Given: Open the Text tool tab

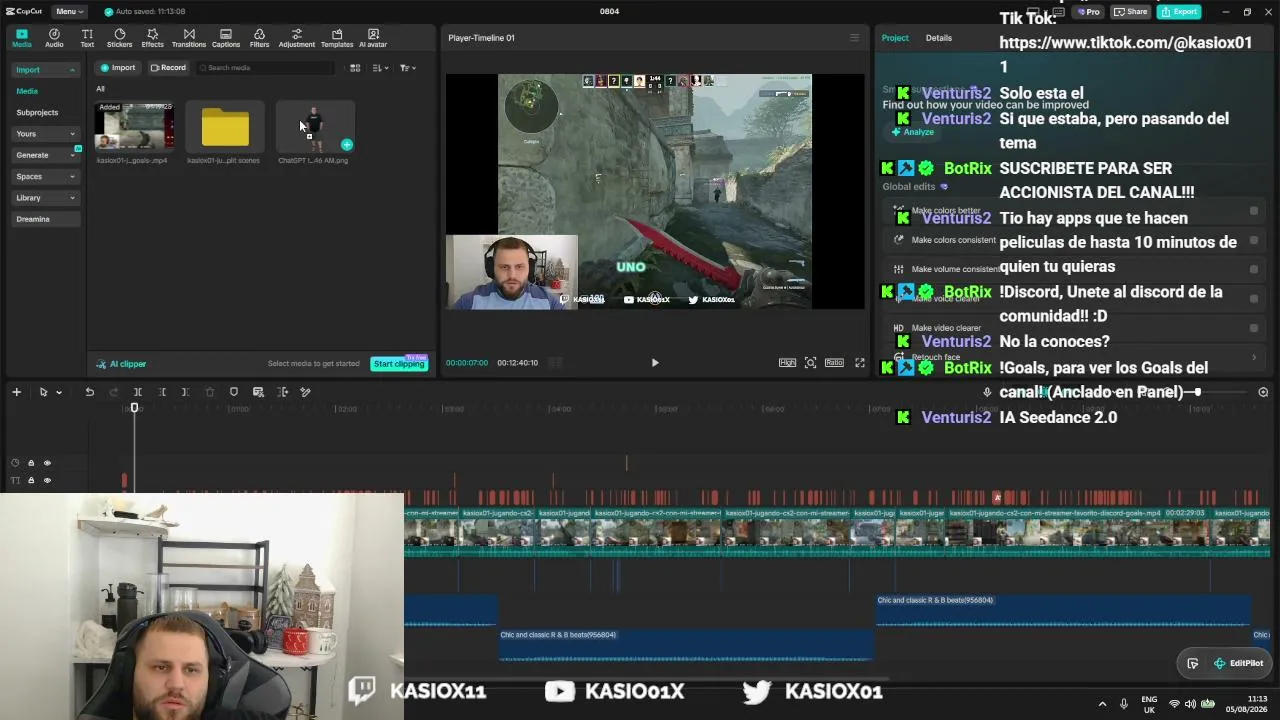Looking at the screenshot, I should (87, 38).
